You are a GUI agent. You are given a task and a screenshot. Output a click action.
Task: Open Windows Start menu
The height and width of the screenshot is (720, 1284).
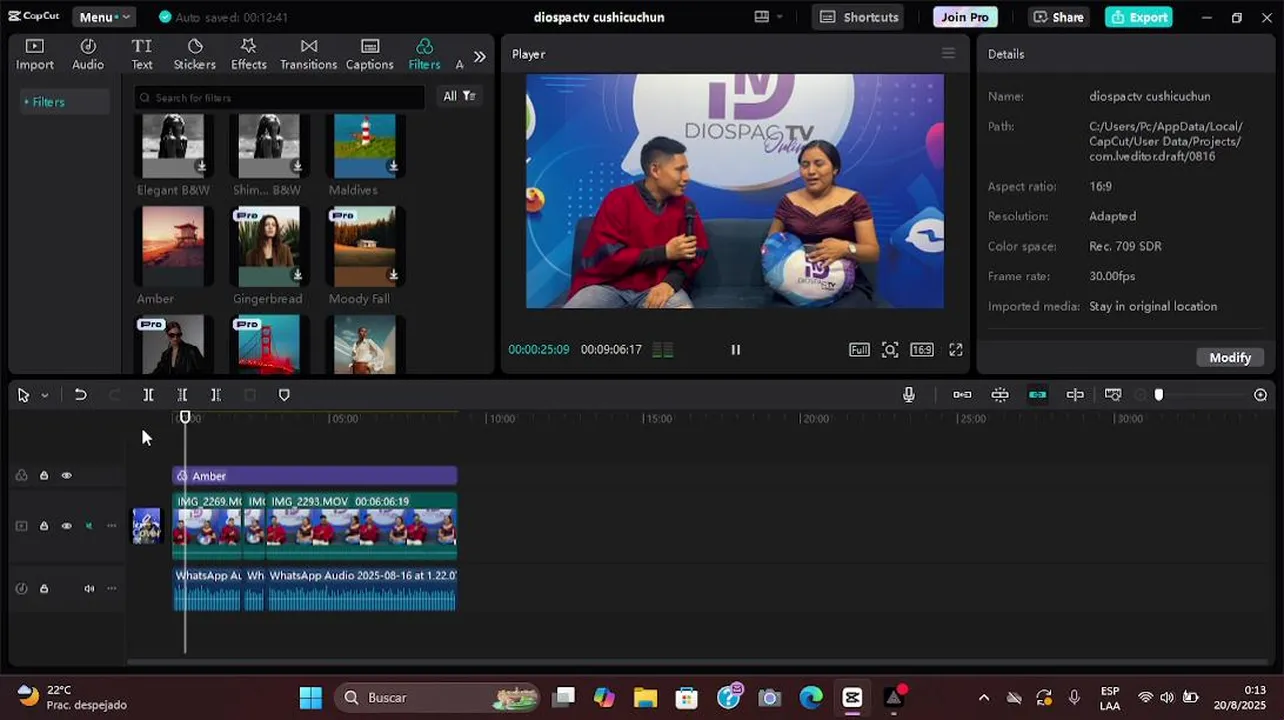311,697
